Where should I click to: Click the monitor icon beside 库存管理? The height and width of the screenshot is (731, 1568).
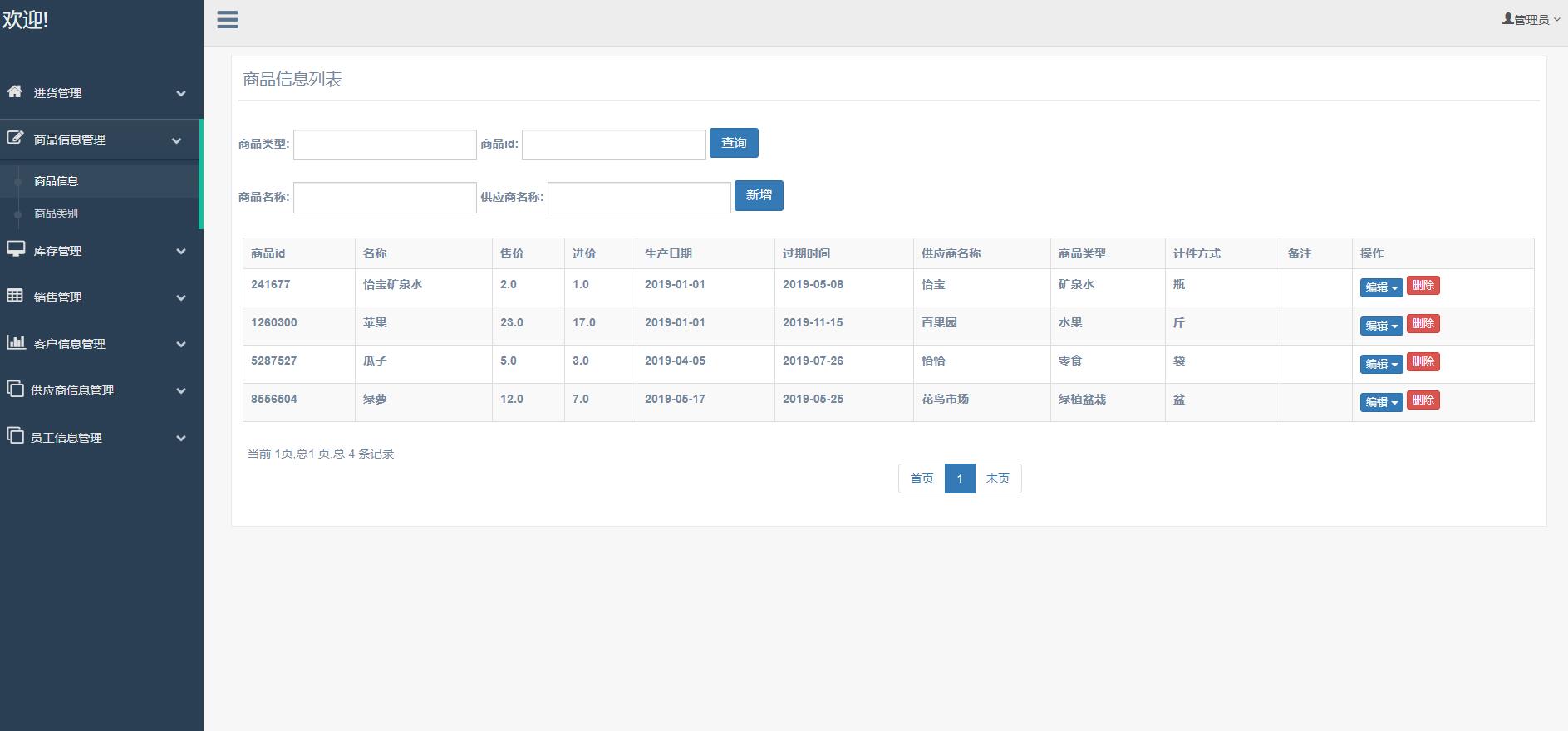pos(15,249)
